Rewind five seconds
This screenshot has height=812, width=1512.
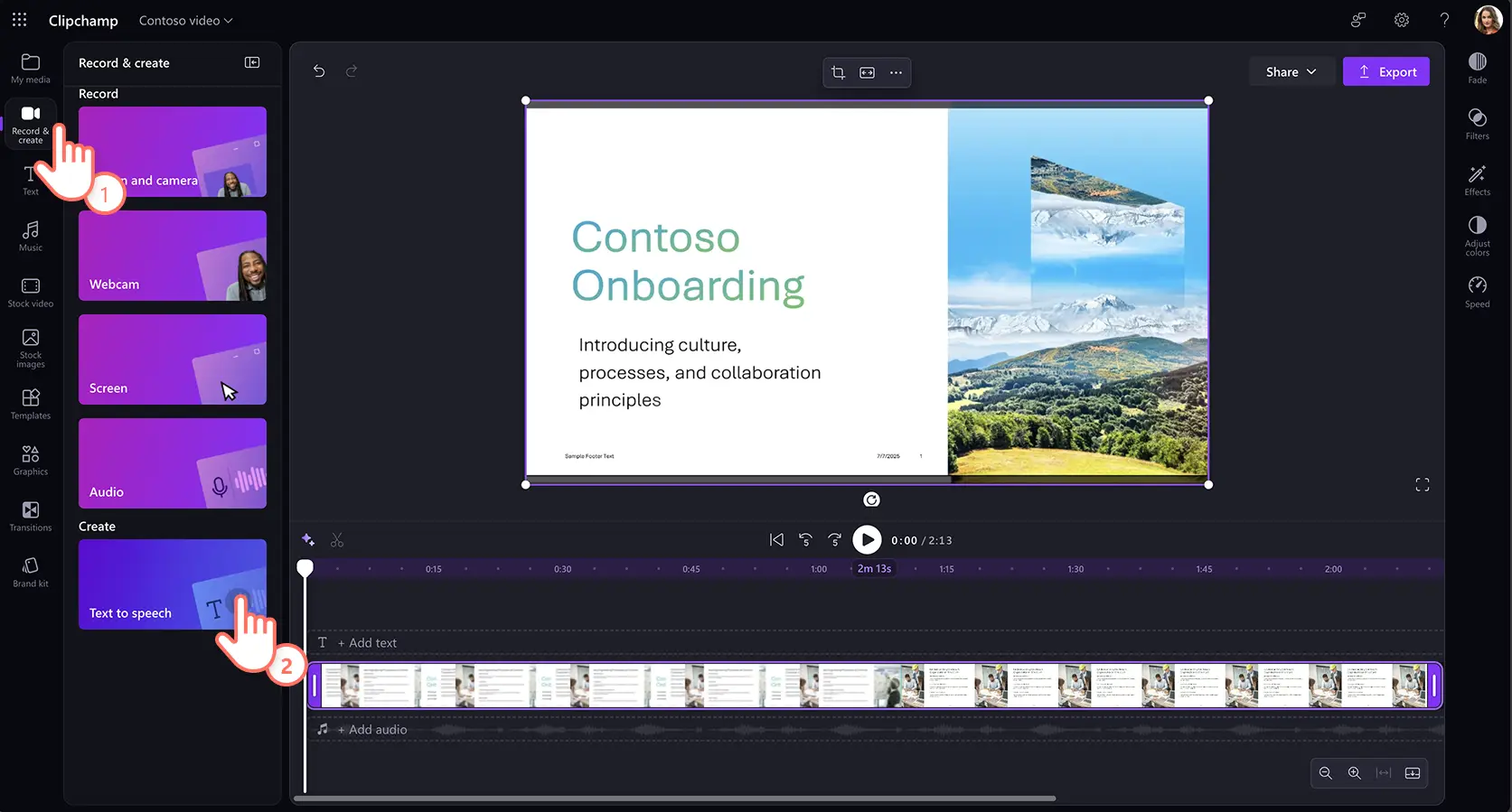[x=805, y=540]
